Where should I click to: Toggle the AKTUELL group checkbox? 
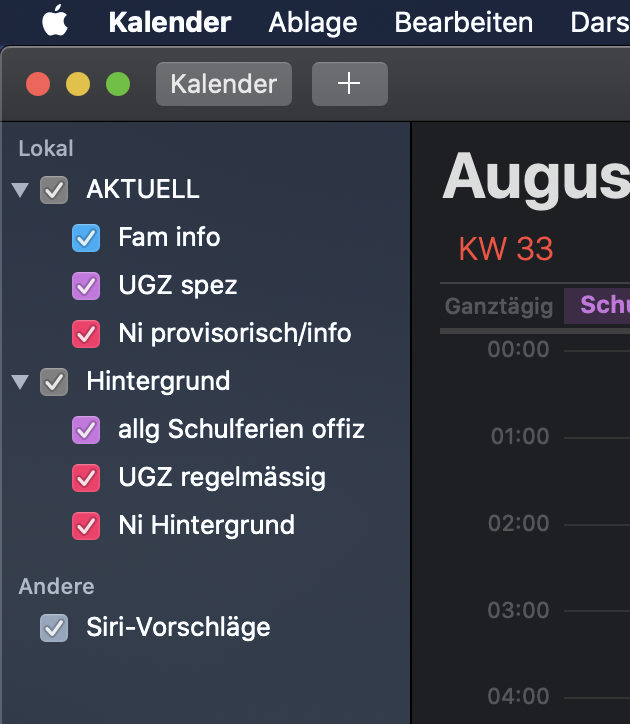(54, 190)
